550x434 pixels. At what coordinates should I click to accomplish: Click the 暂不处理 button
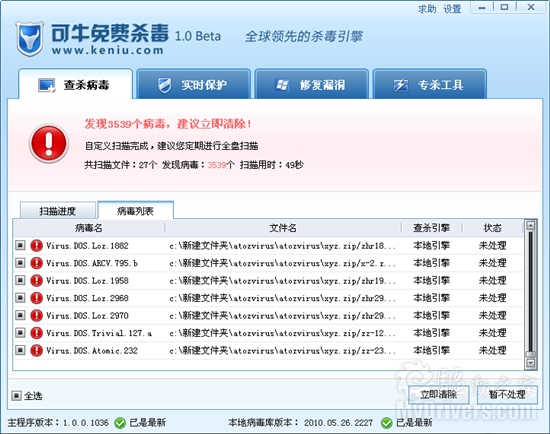point(507,395)
